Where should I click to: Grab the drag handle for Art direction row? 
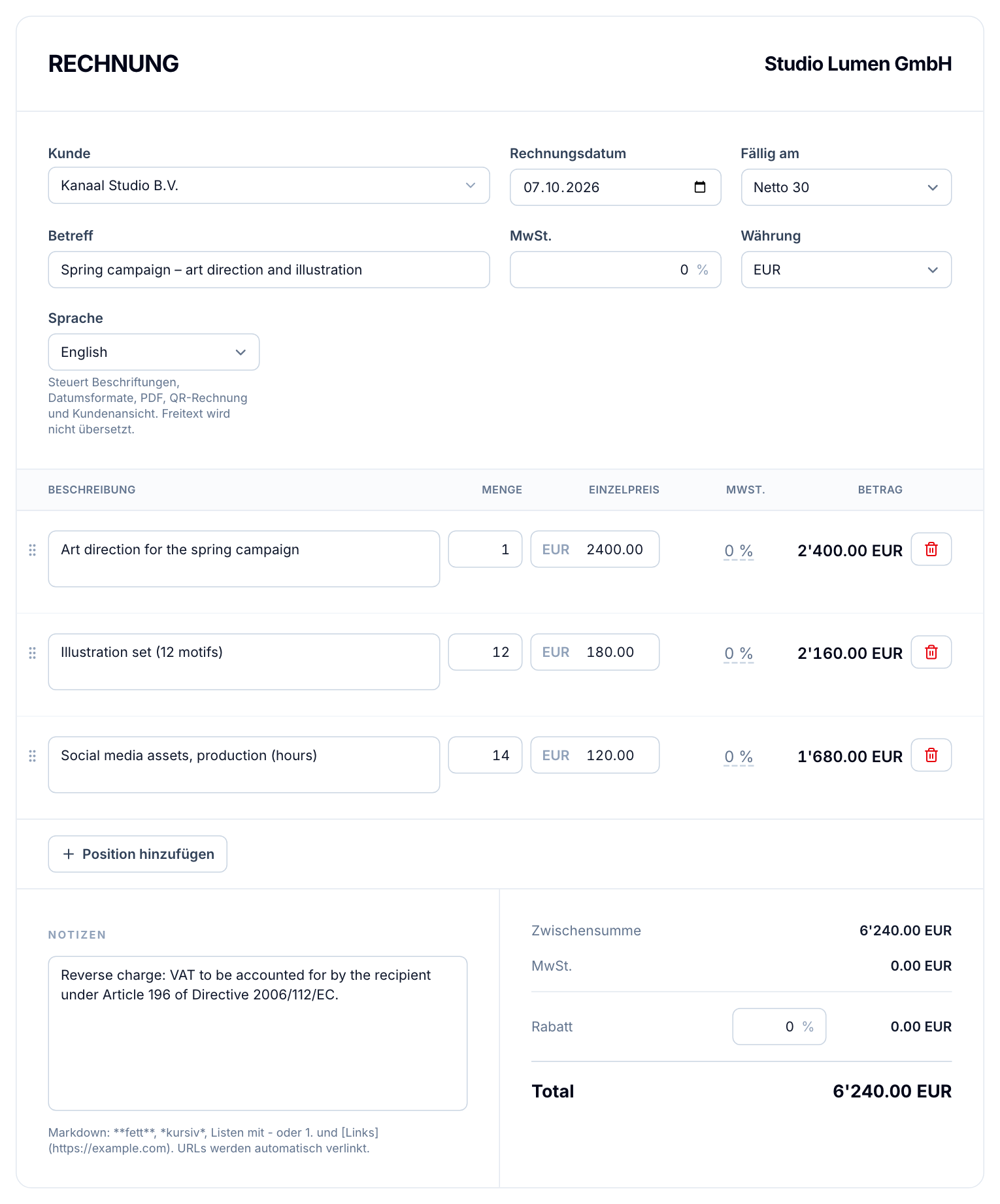(32, 550)
